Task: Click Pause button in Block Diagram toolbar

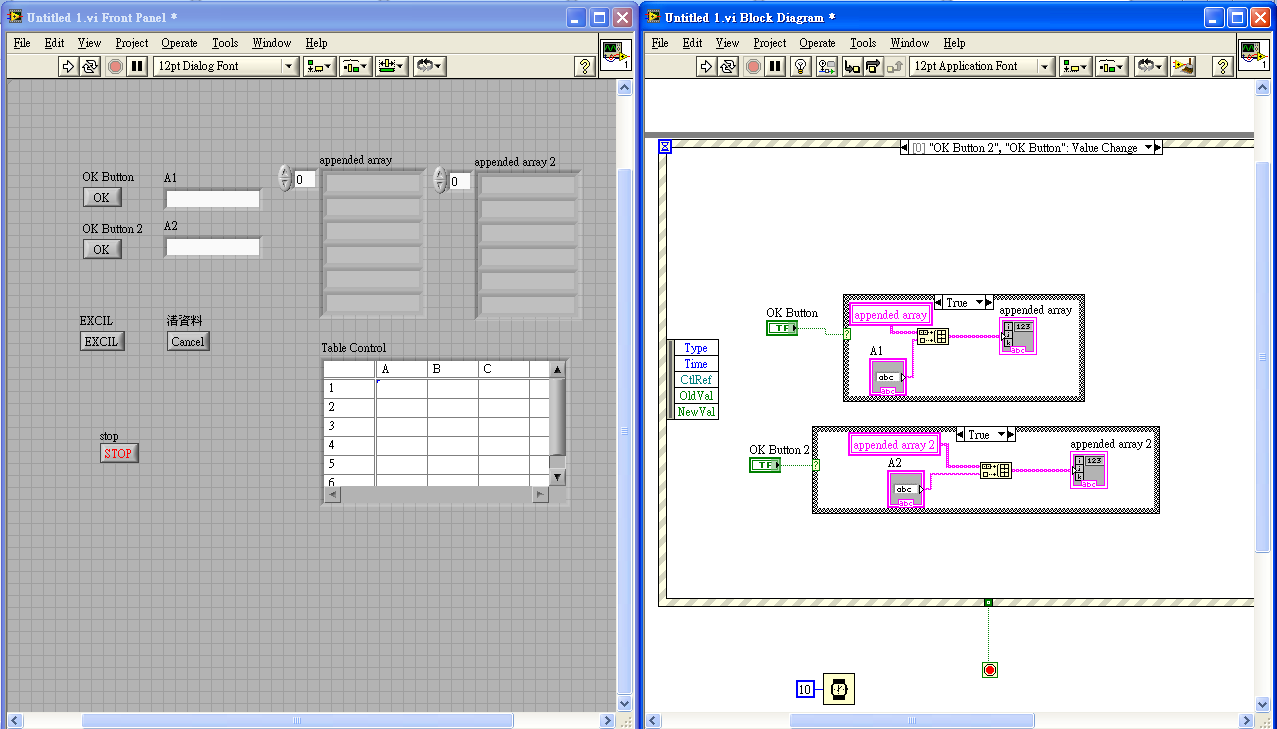Action: [x=775, y=66]
